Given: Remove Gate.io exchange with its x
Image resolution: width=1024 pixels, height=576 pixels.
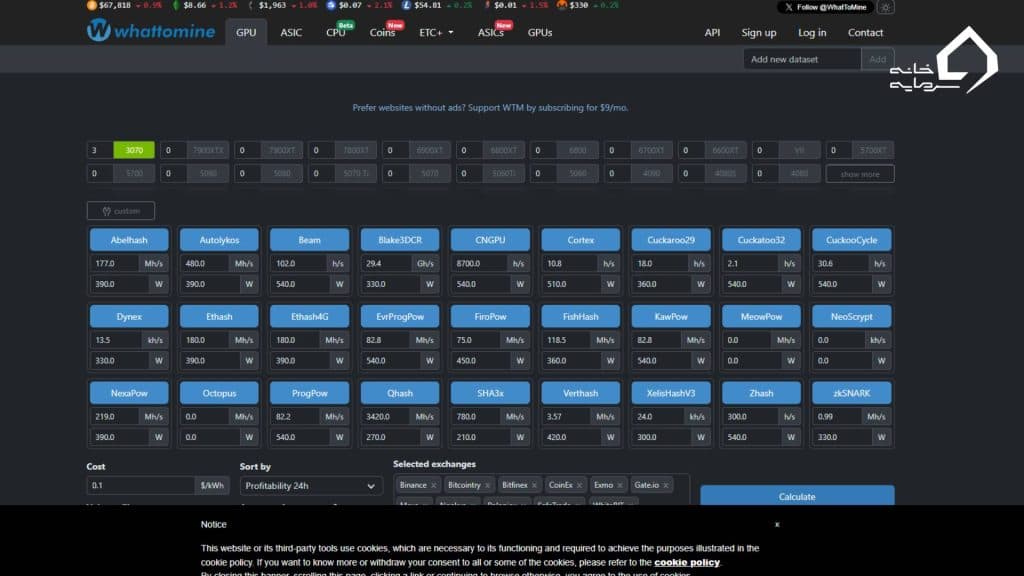Looking at the screenshot, I should click(666, 485).
